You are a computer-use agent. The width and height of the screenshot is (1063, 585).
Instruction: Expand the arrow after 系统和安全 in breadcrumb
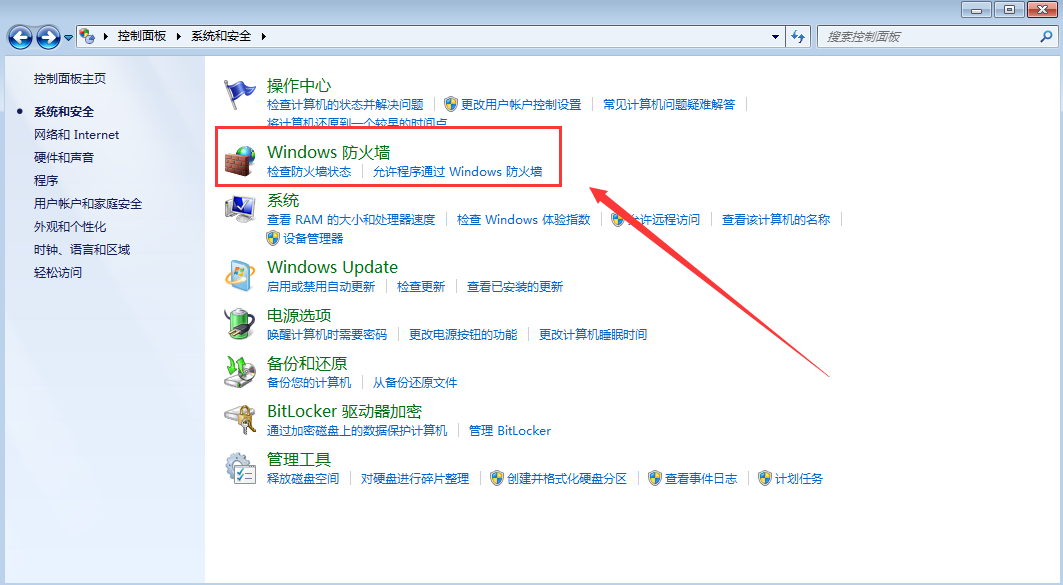pyautogui.click(x=264, y=36)
